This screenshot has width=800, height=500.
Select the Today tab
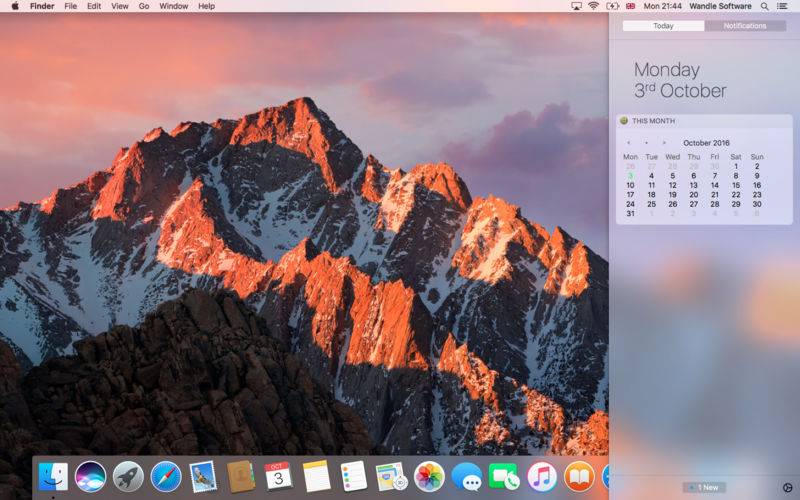pyautogui.click(x=663, y=26)
